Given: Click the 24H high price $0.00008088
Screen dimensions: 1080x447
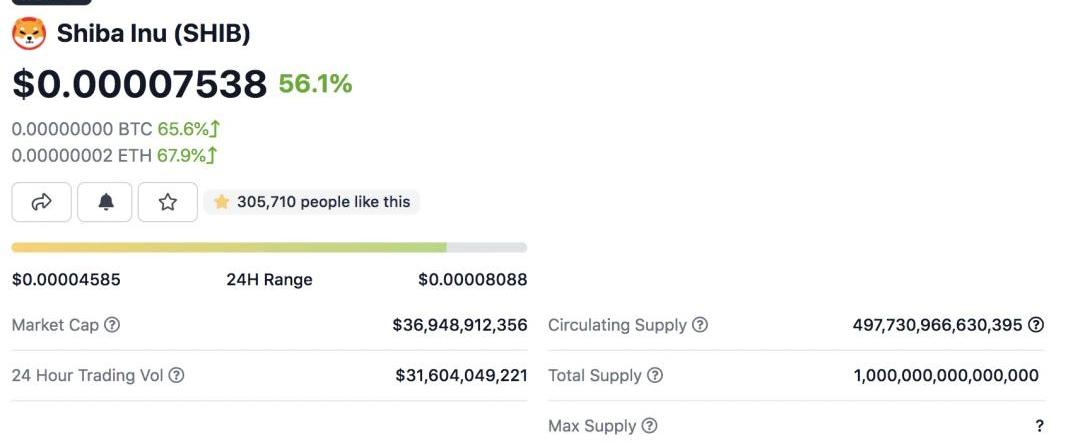Looking at the screenshot, I should tap(472, 280).
